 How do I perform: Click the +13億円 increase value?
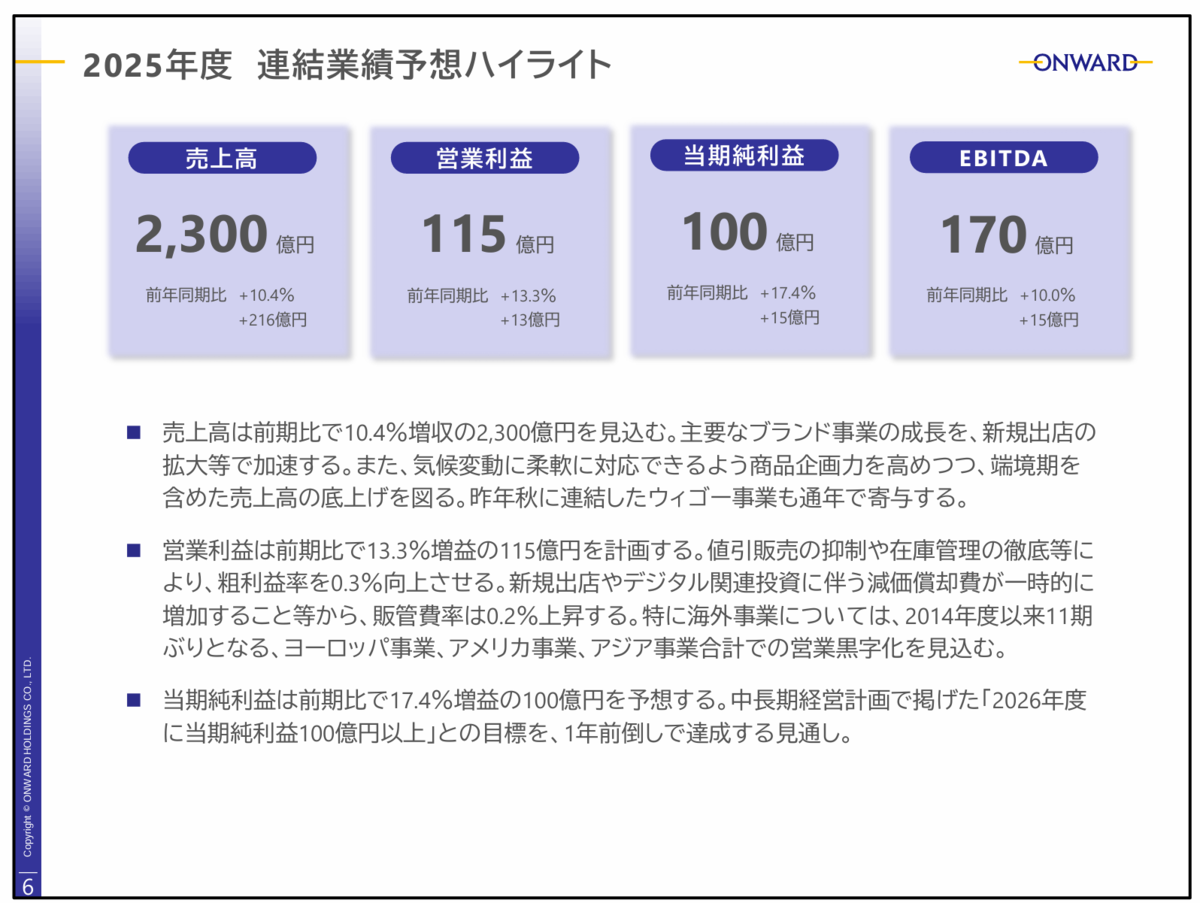click(x=530, y=320)
